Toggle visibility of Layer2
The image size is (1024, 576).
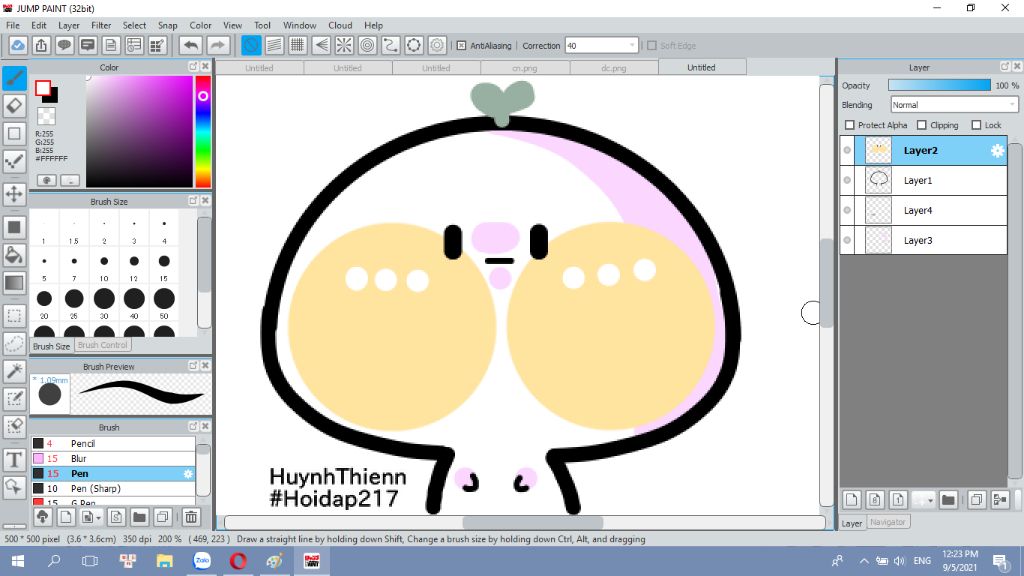847,151
